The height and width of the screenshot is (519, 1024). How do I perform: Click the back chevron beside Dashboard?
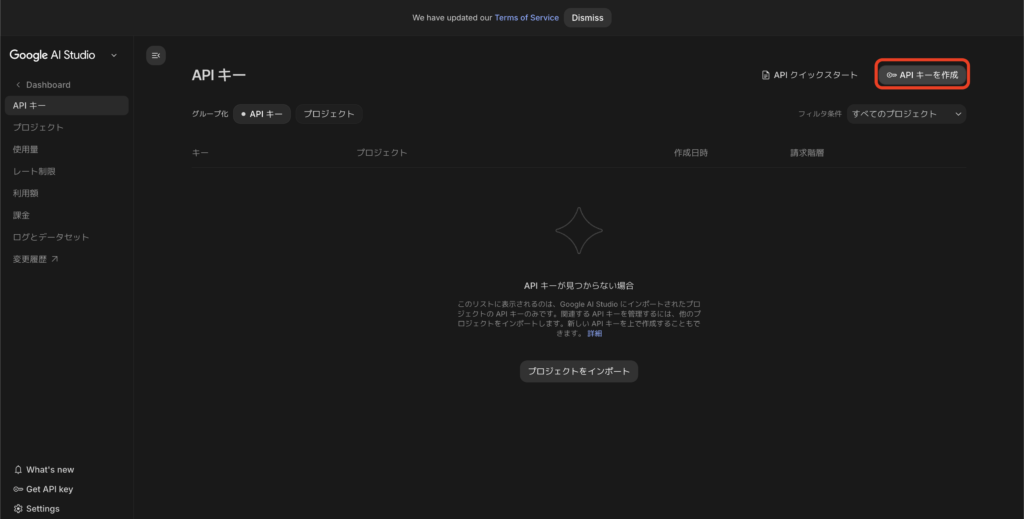tap(18, 85)
